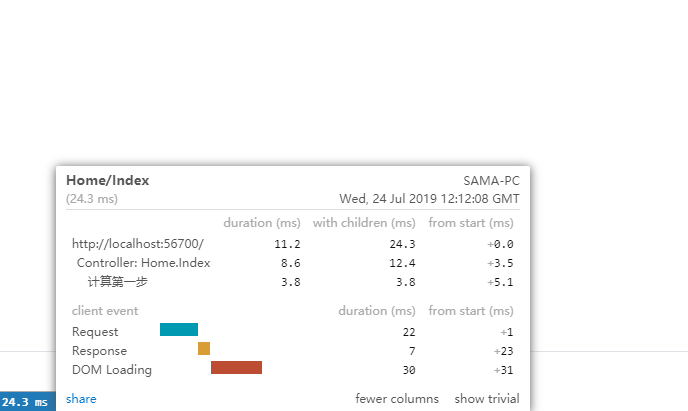
Task: Click the 8.6 duration value
Action: point(291,263)
